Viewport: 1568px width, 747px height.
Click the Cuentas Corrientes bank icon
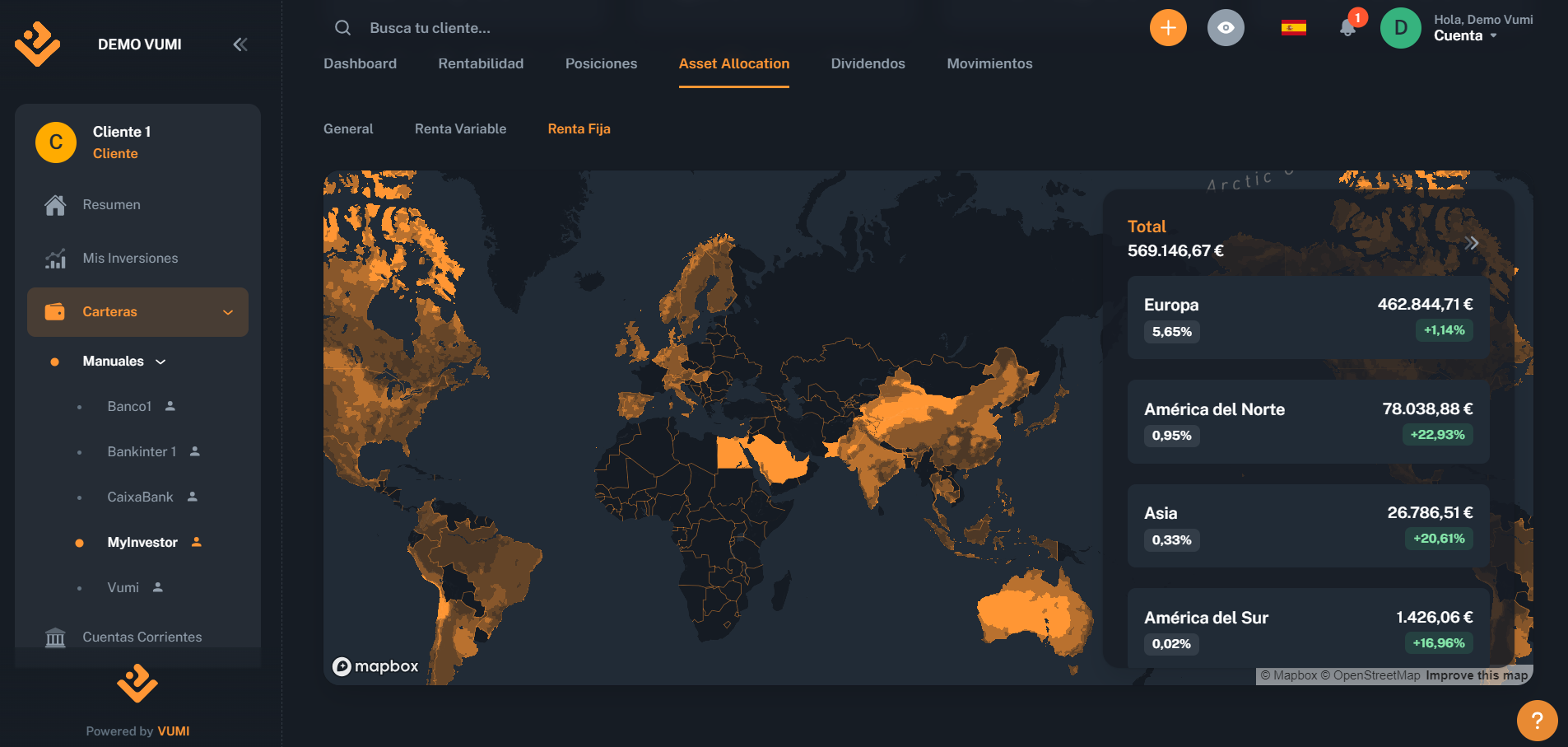click(55, 637)
